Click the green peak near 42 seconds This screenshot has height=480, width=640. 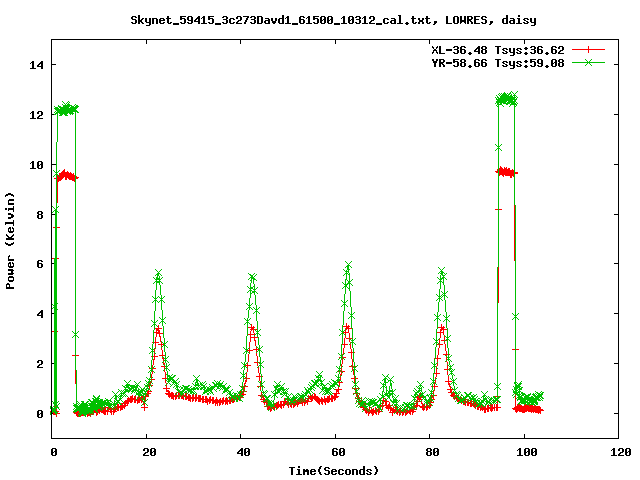click(252, 278)
